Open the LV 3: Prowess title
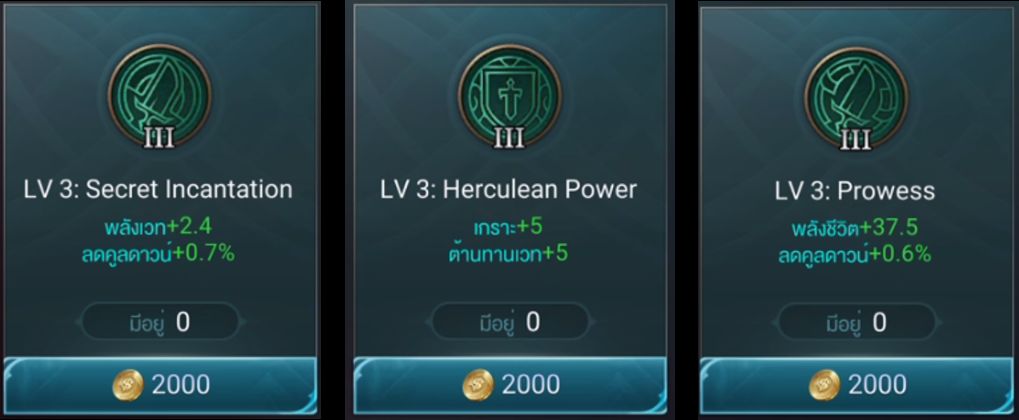This screenshot has width=1019, height=420. pos(855,190)
